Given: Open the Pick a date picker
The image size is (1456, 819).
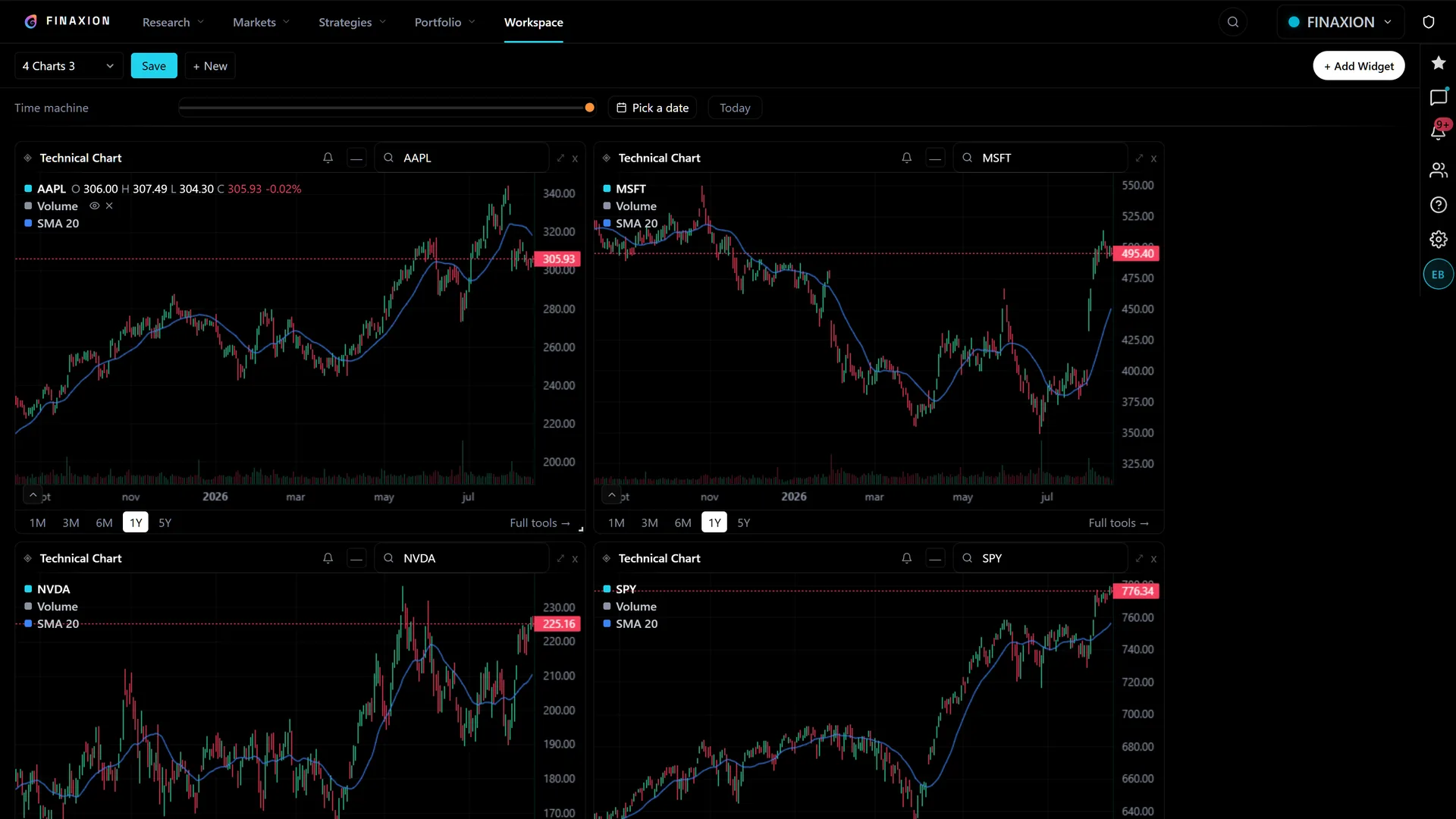Looking at the screenshot, I should pos(652,108).
